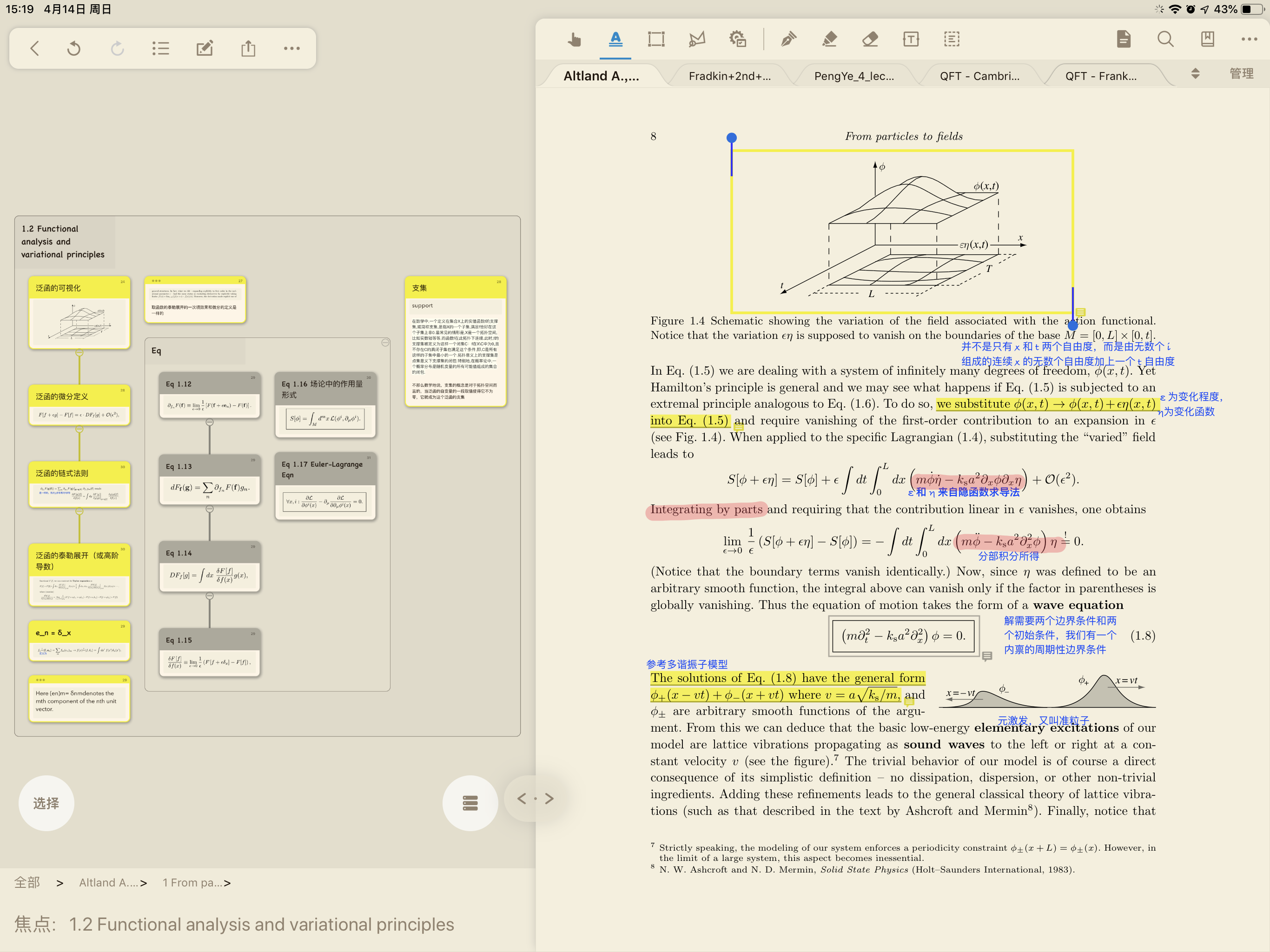The width and height of the screenshot is (1270, 952).
Task: Choose the lasso selection tool
Action: pyautogui.click(x=696, y=40)
